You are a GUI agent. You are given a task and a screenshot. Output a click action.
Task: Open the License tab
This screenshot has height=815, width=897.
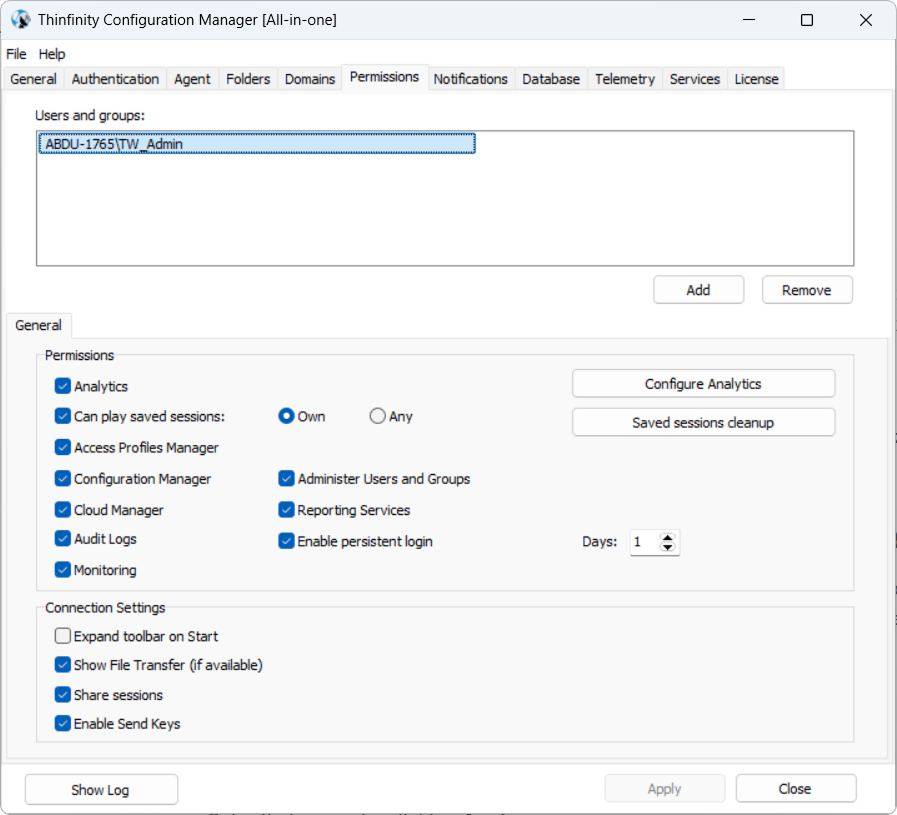(x=755, y=79)
